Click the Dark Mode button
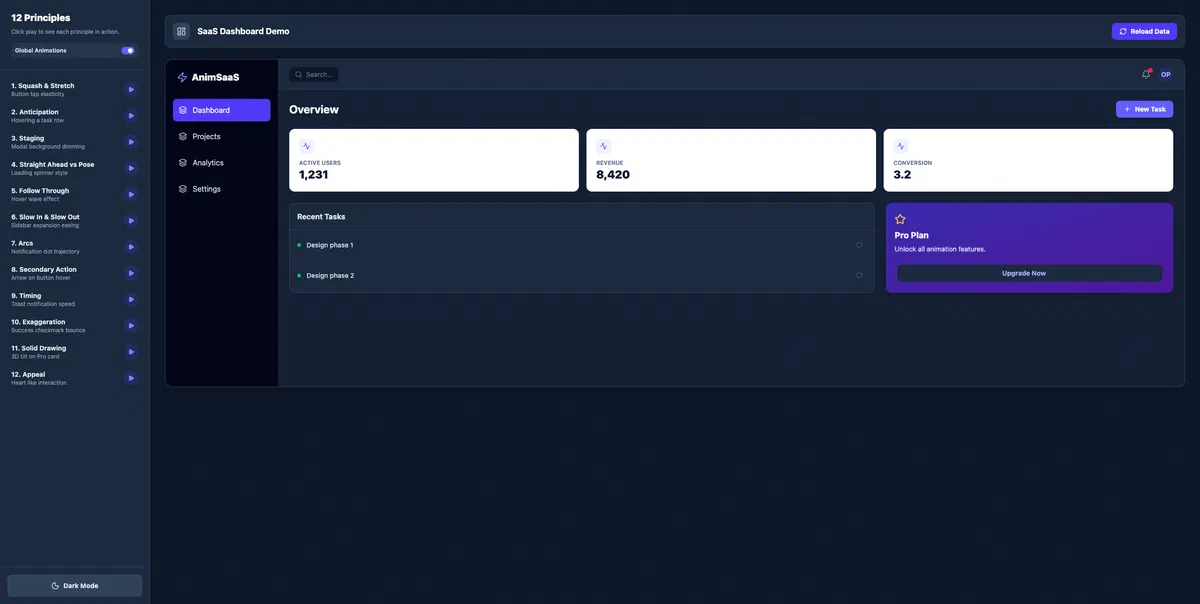1200x604 pixels. click(x=75, y=585)
